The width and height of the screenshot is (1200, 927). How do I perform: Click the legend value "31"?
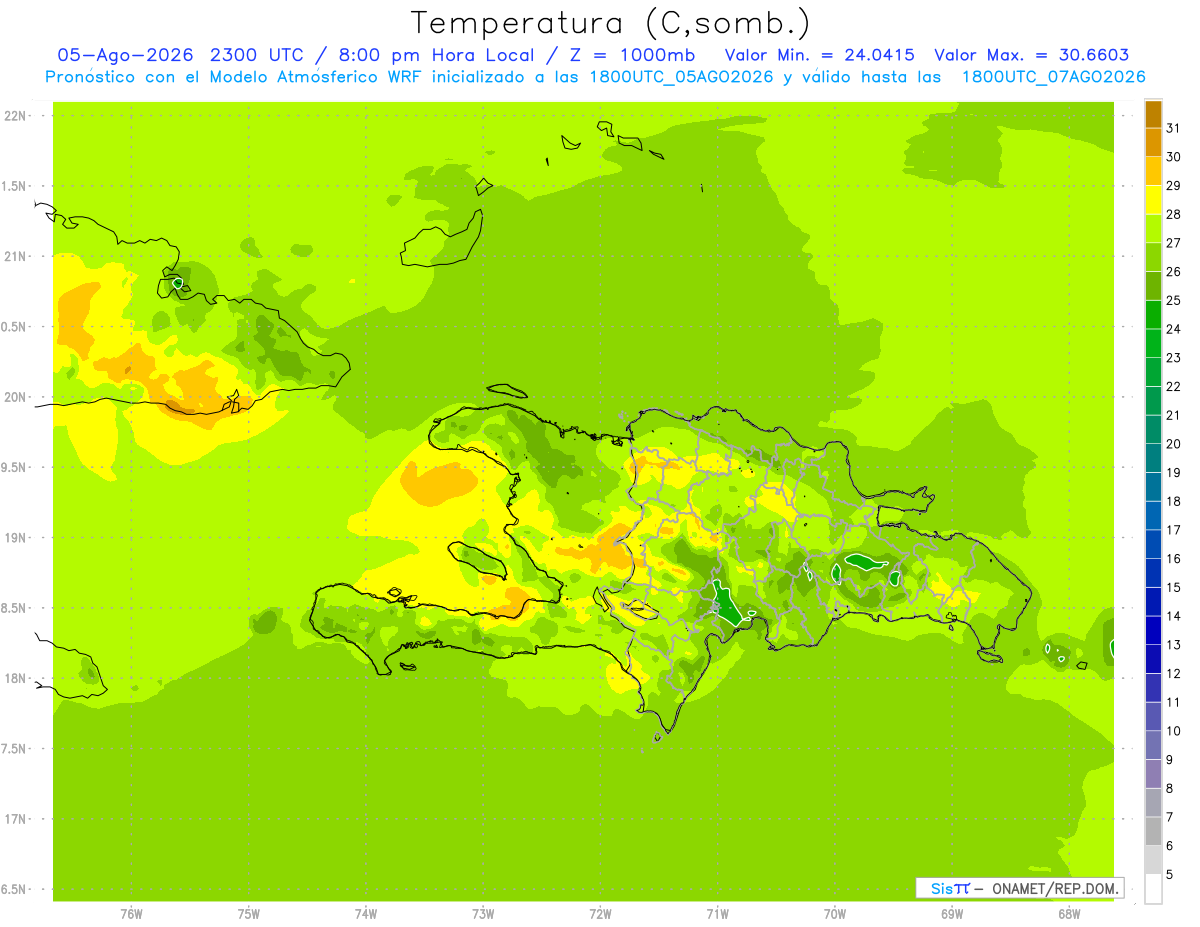pos(1174,128)
